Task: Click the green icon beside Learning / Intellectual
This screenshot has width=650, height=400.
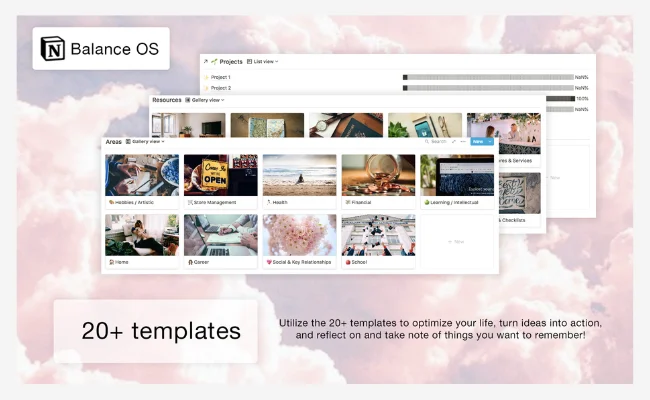Action: point(426,202)
